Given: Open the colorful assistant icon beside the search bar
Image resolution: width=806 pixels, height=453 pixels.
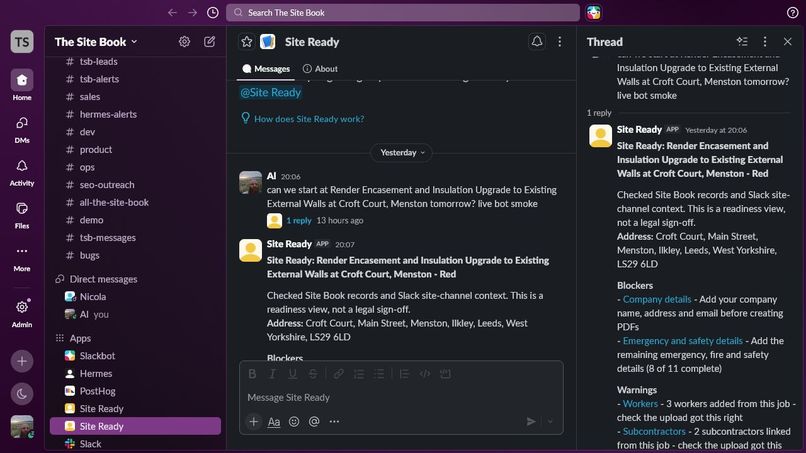Looking at the screenshot, I should click(x=594, y=12).
